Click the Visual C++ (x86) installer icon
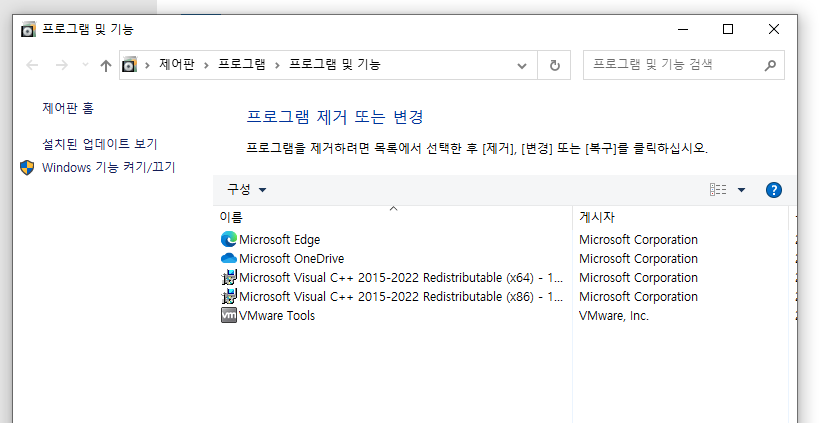This screenshot has height=423, width=820. [x=229, y=296]
